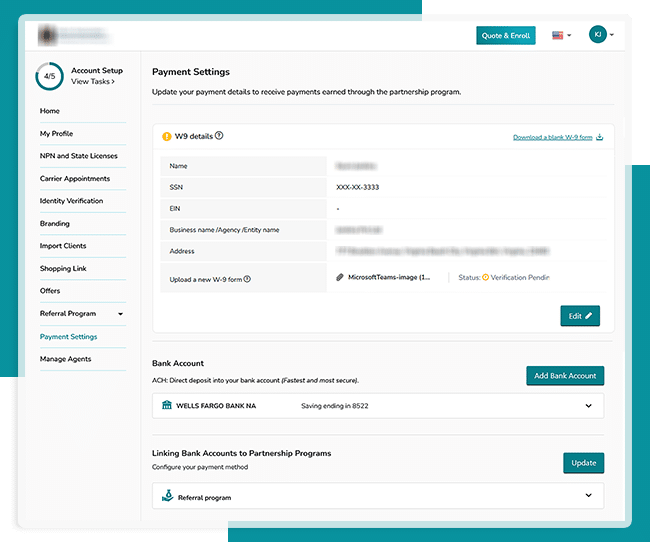Click the paperclip attachment icon
The image size is (650, 542).
tap(340, 277)
